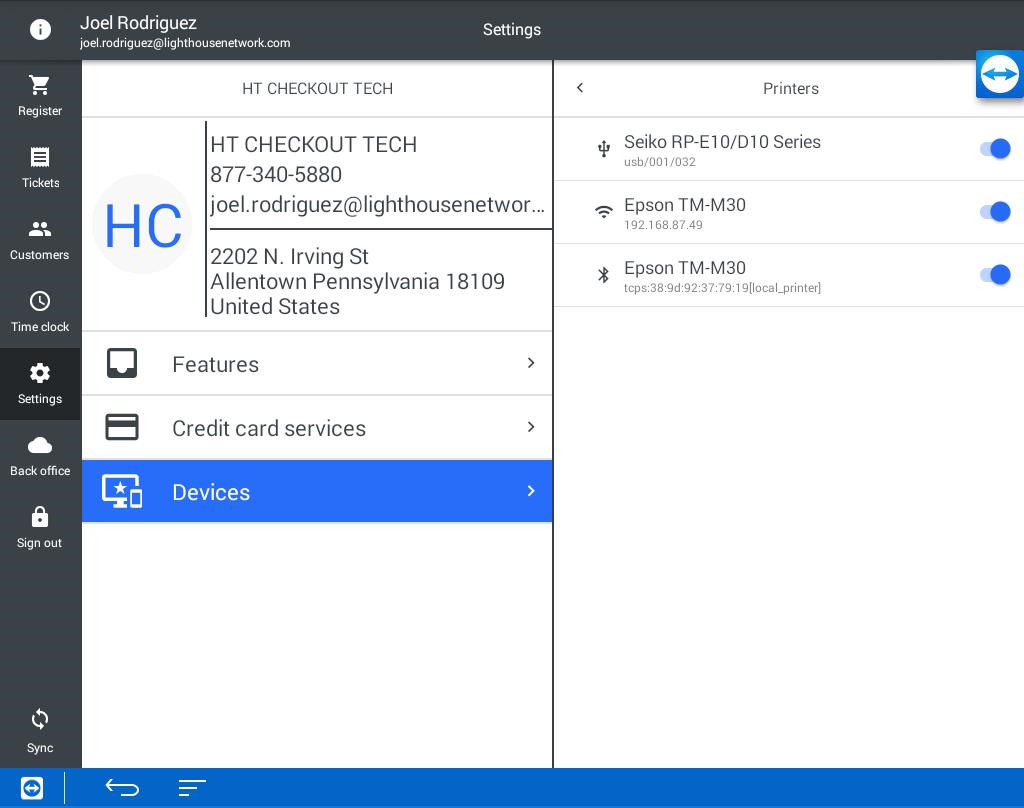Switch off the Bluetooth Epson TM-M30 printer
This screenshot has height=808, width=1024.
995,275
